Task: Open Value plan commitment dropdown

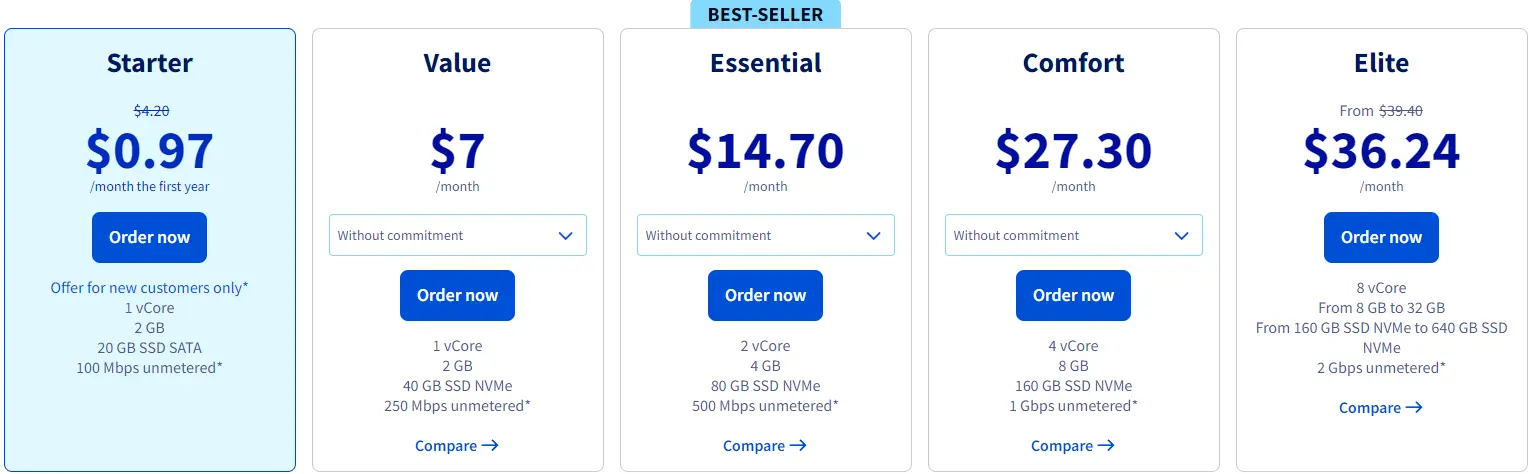Action: (x=458, y=235)
